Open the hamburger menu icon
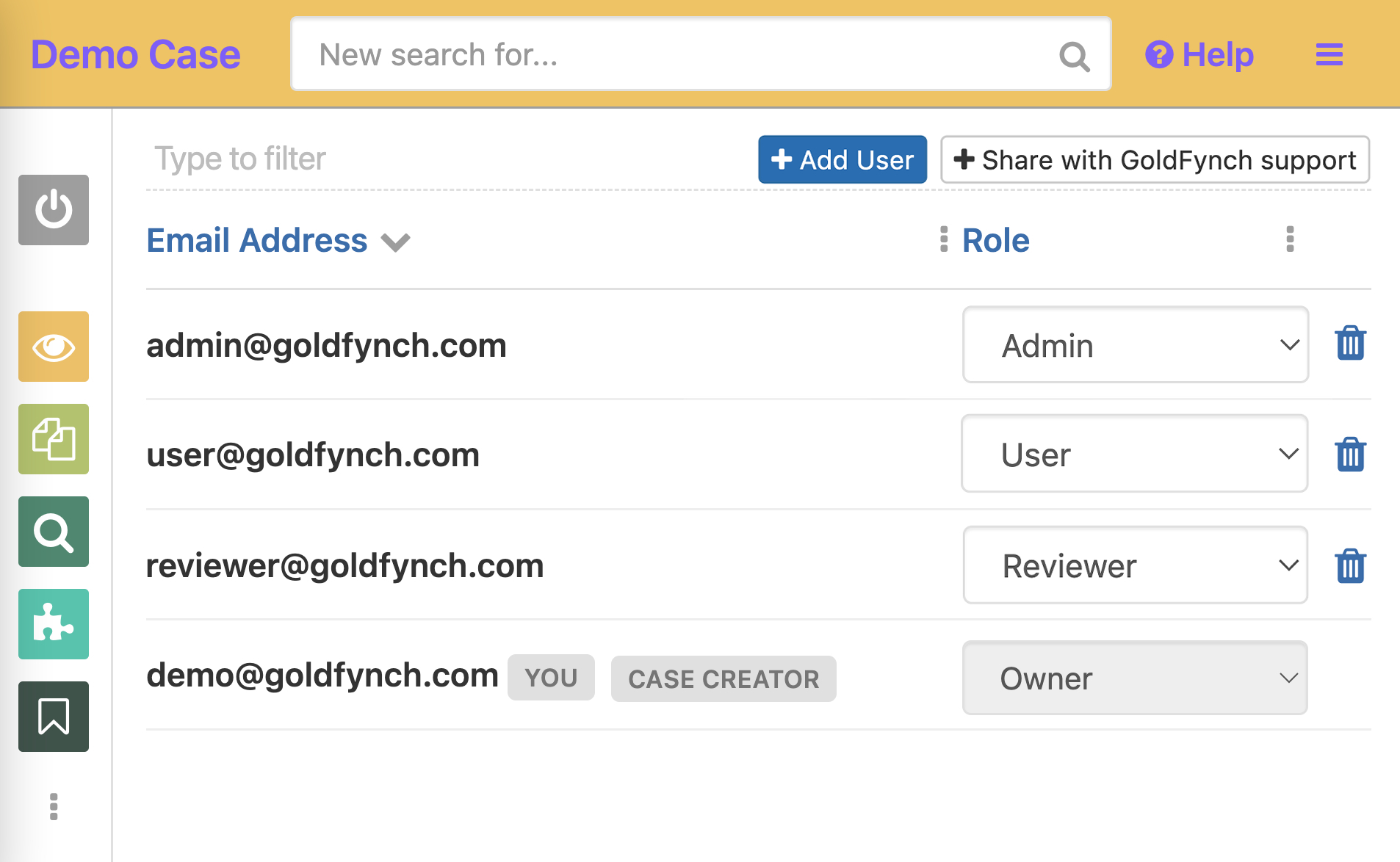 [x=1329, y=54]
